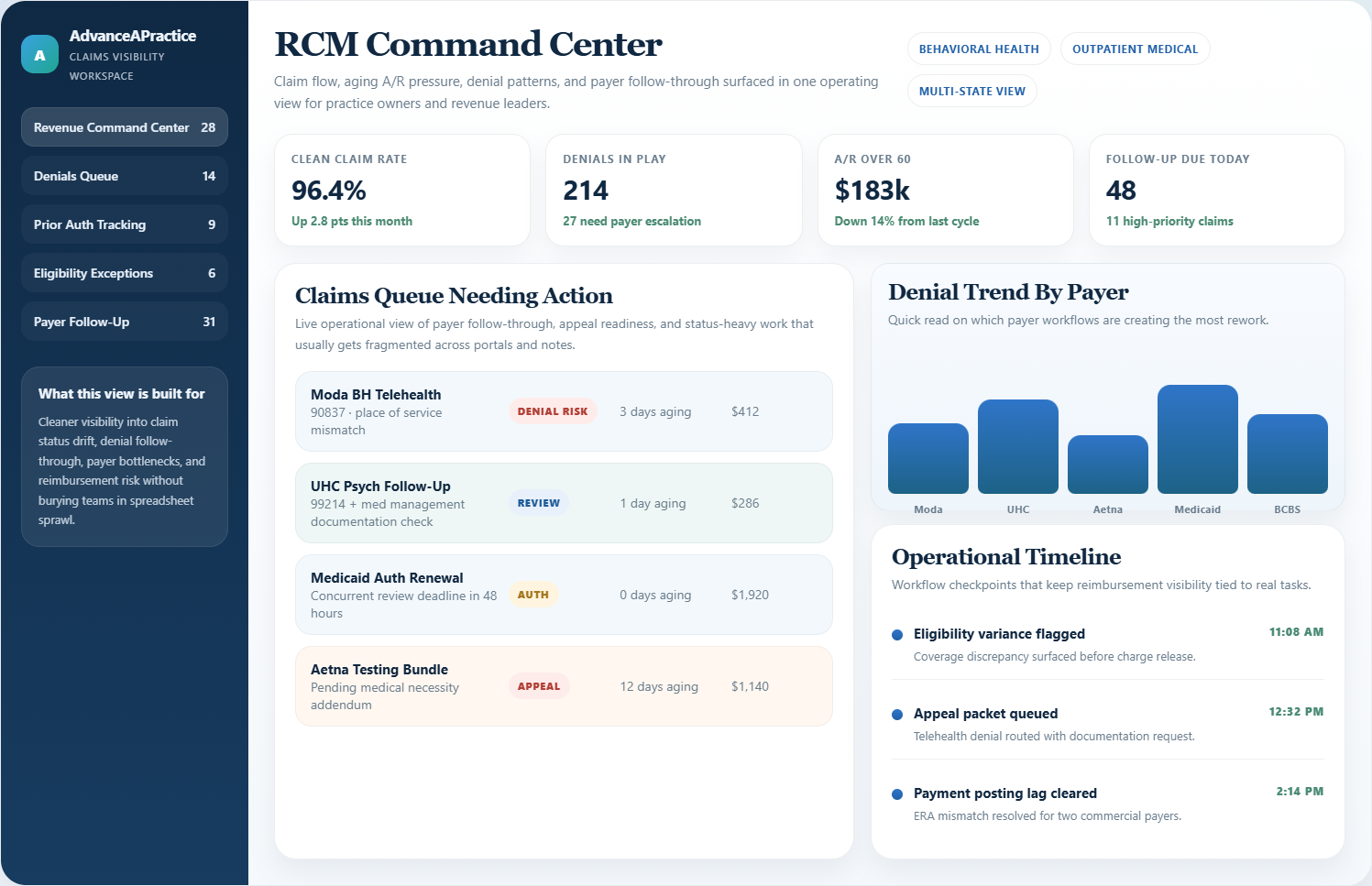1372x886 pixels.
Task: Click the APPEAL badge on Aetna Testing Bundle
Action: tap(539, 685)
